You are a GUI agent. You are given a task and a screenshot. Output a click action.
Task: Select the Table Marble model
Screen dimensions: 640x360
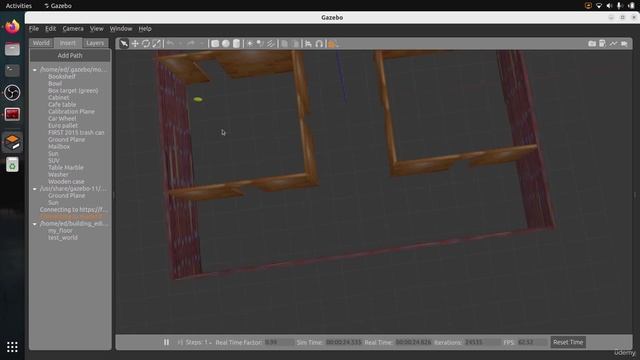point(66,167)
